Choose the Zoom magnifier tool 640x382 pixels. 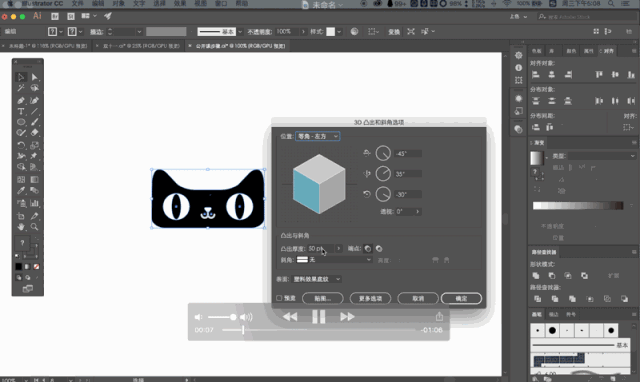[34, 227]
